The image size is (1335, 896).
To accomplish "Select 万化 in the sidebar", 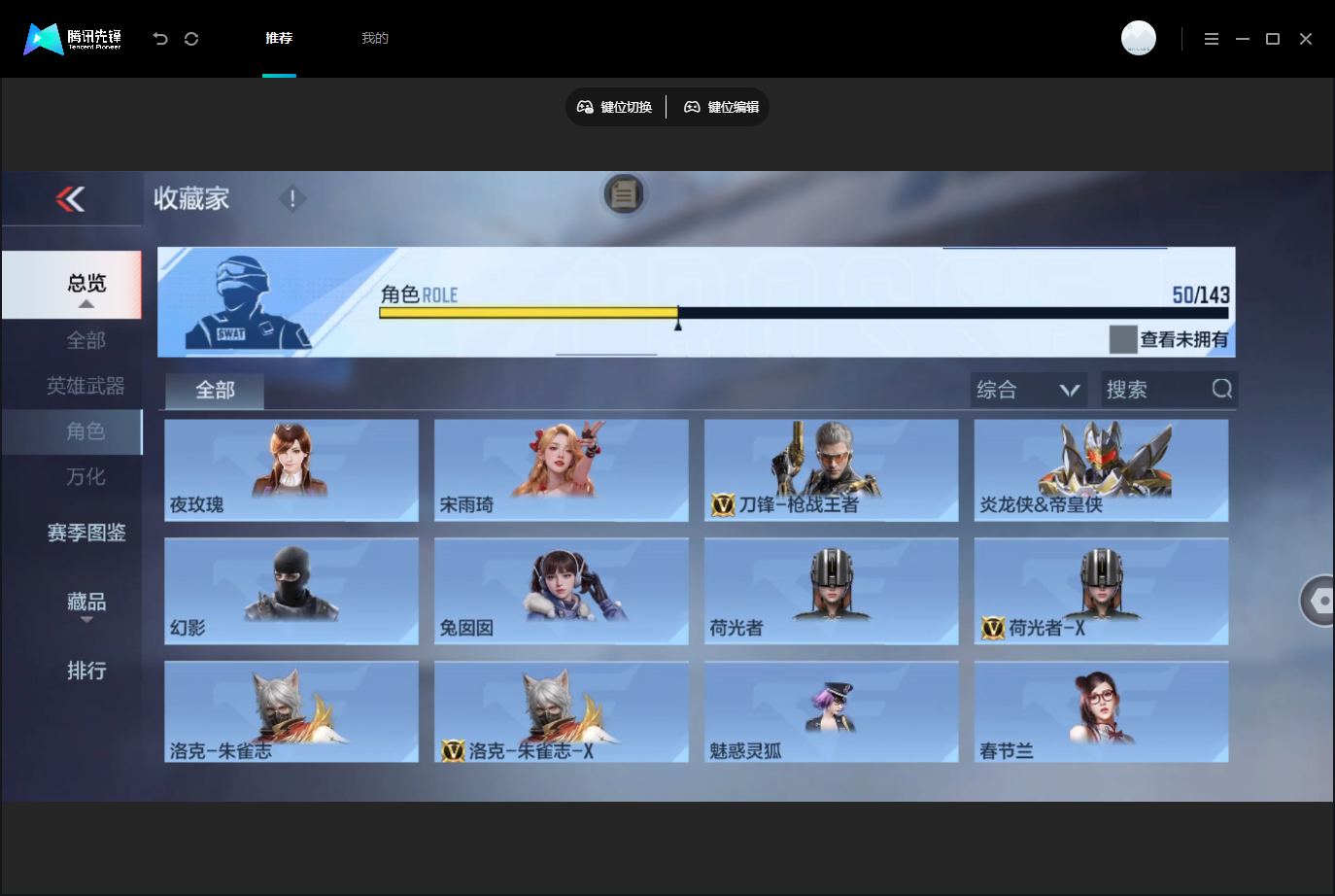I will [x=86, y=477].
